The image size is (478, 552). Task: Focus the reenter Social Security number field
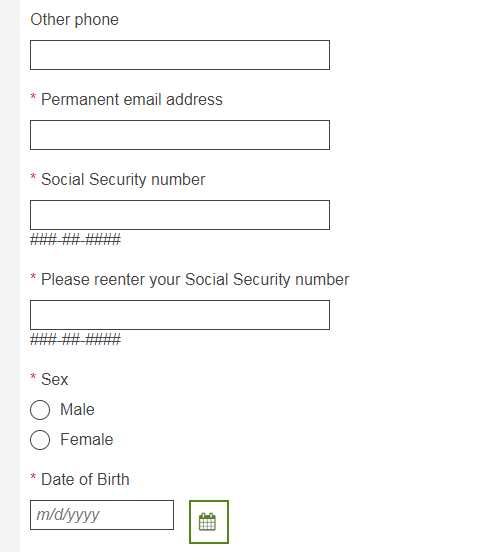(180, 315)
